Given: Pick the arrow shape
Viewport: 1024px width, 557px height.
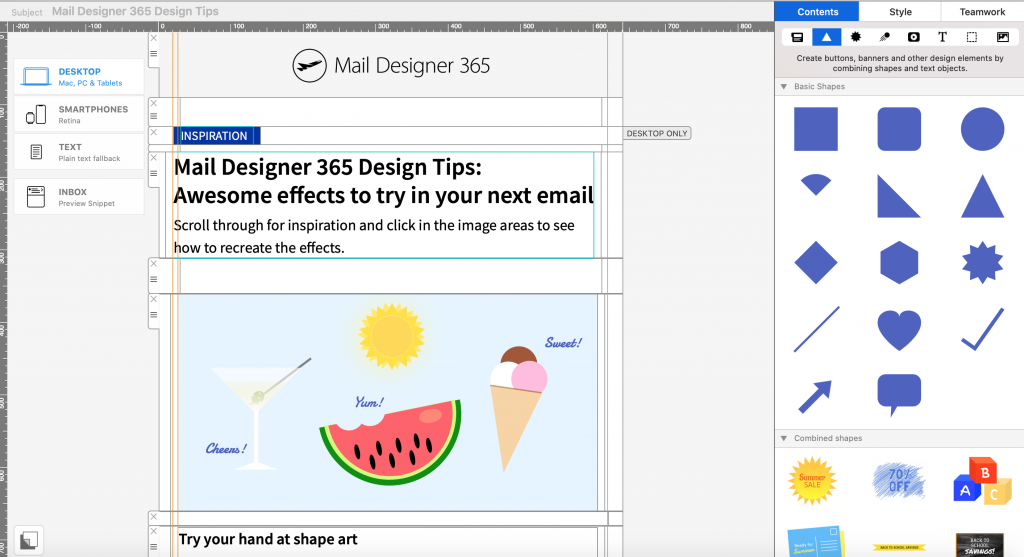Looking at the screenshot, I should 815,396.
